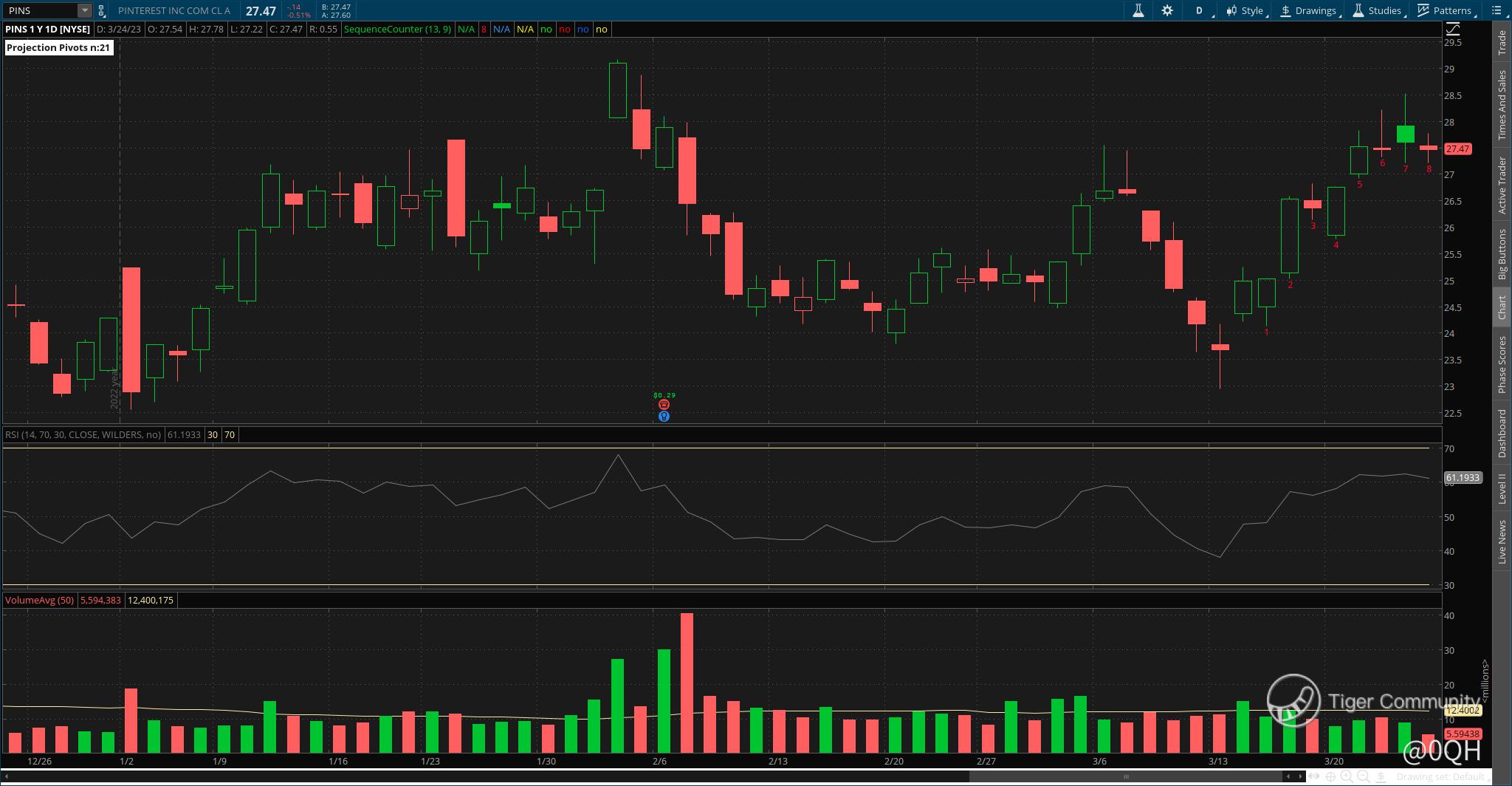This screenshot has height=786, width=1512.
Task: Open the Drawings dropdown menu
Action: (1310, 10)
